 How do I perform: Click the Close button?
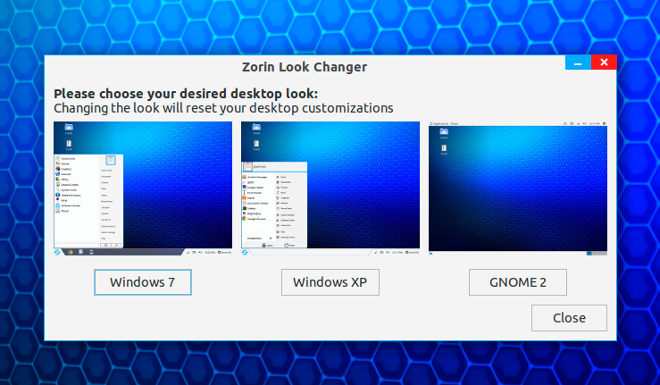point(569,318)
